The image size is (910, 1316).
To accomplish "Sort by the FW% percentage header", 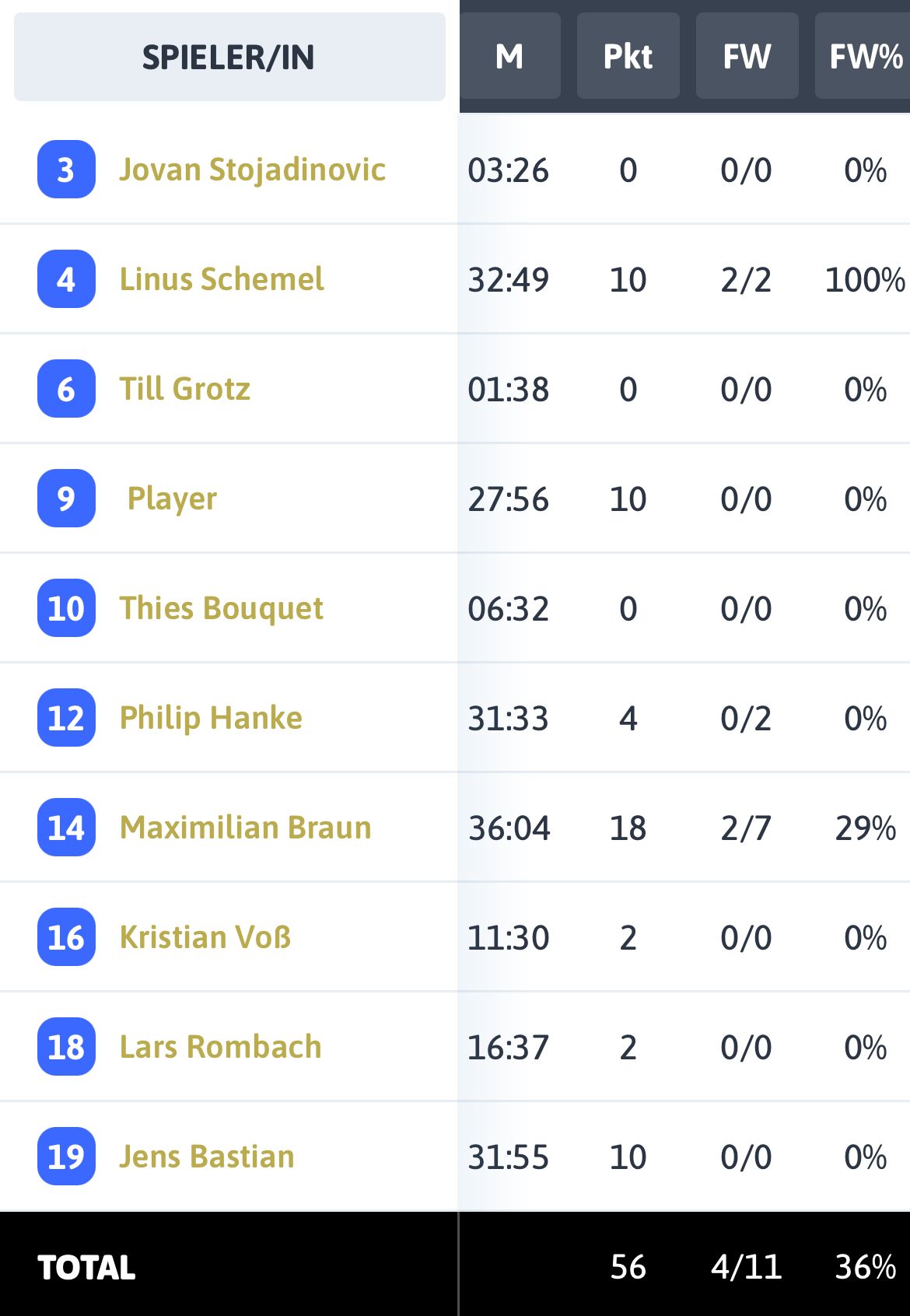I will [863, 56].
